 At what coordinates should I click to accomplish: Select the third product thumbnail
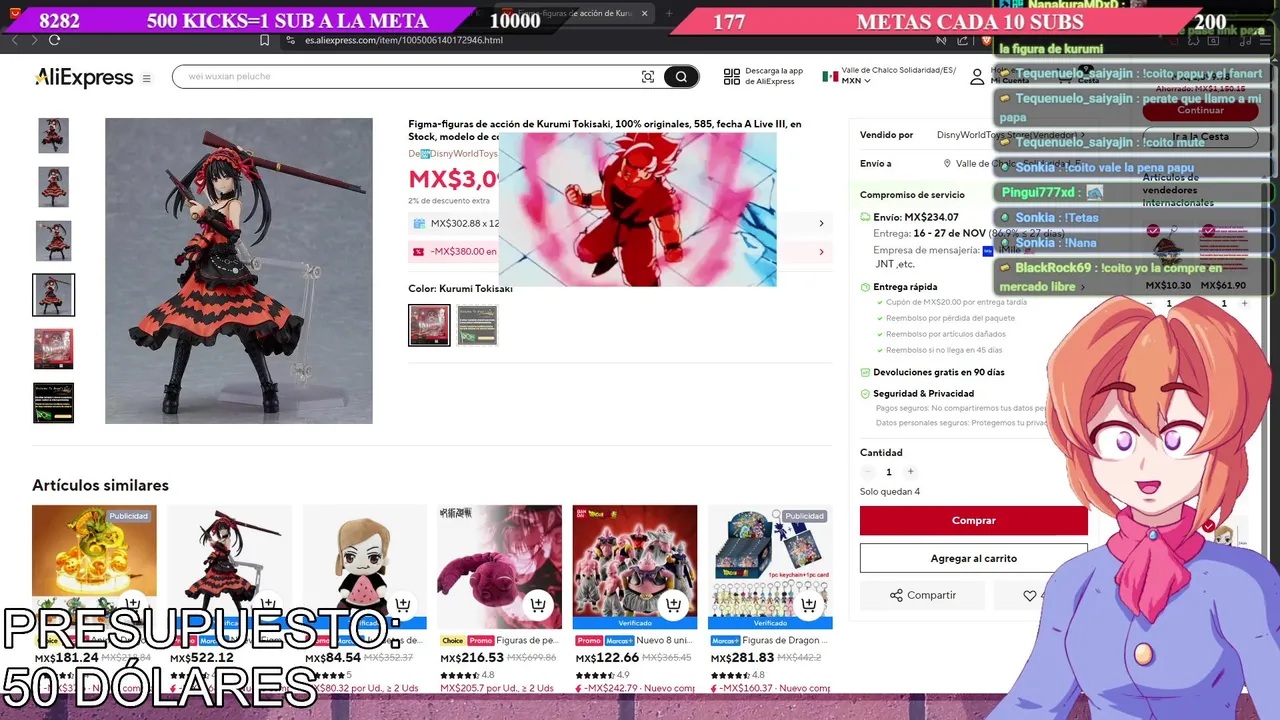coord(53,241)
